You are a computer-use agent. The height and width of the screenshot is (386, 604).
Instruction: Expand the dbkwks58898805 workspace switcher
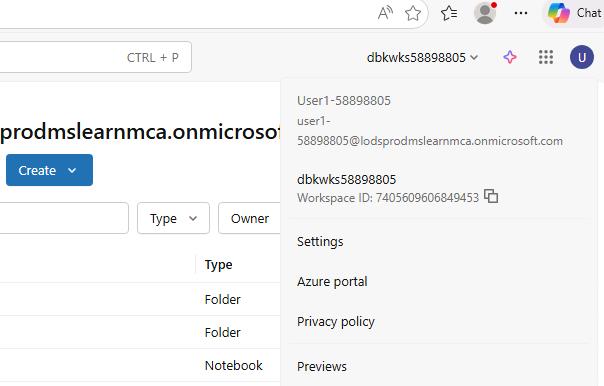coord(422,58)
